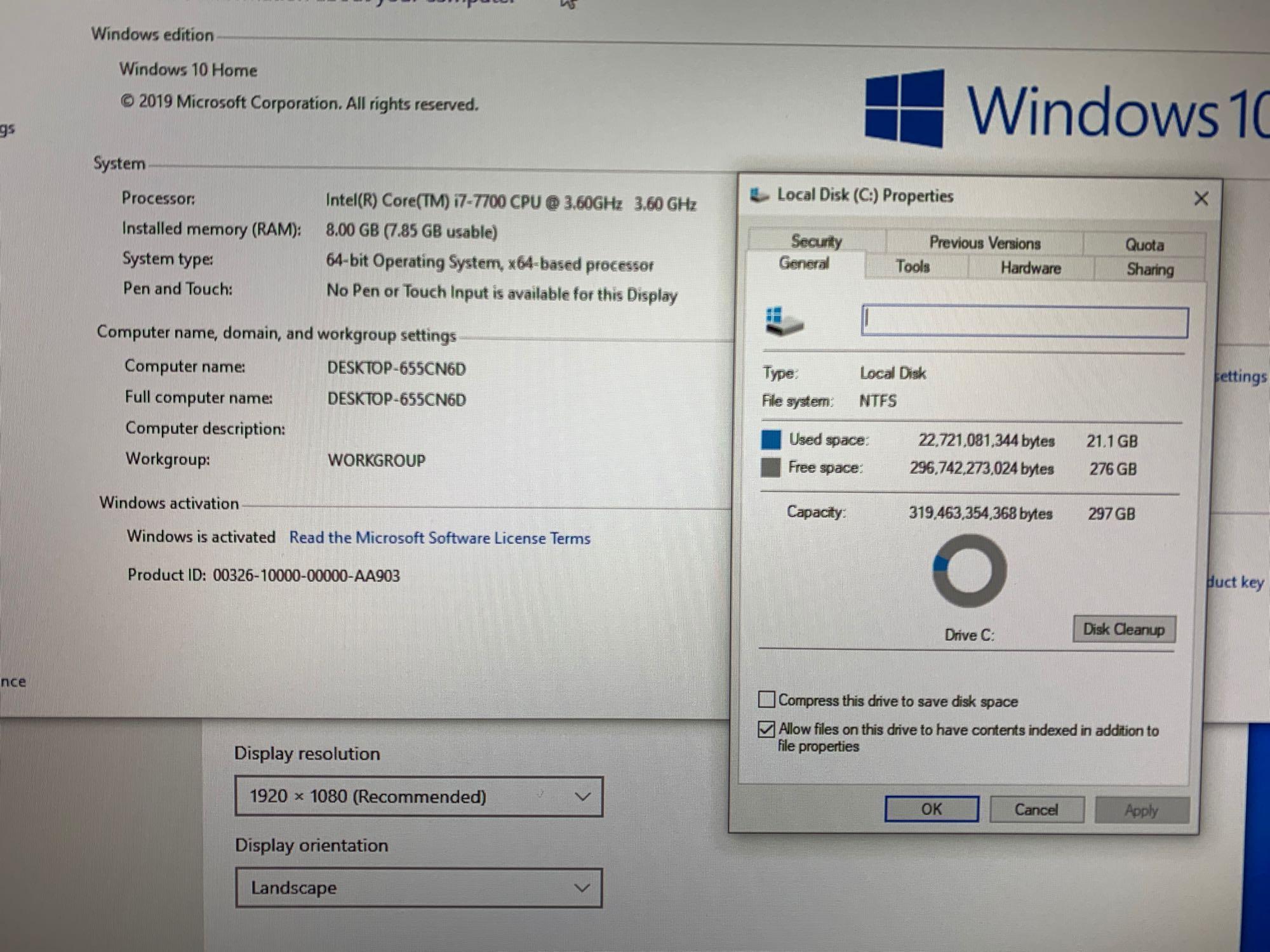
Task: Select the General tab
Action: coord(804,263)
